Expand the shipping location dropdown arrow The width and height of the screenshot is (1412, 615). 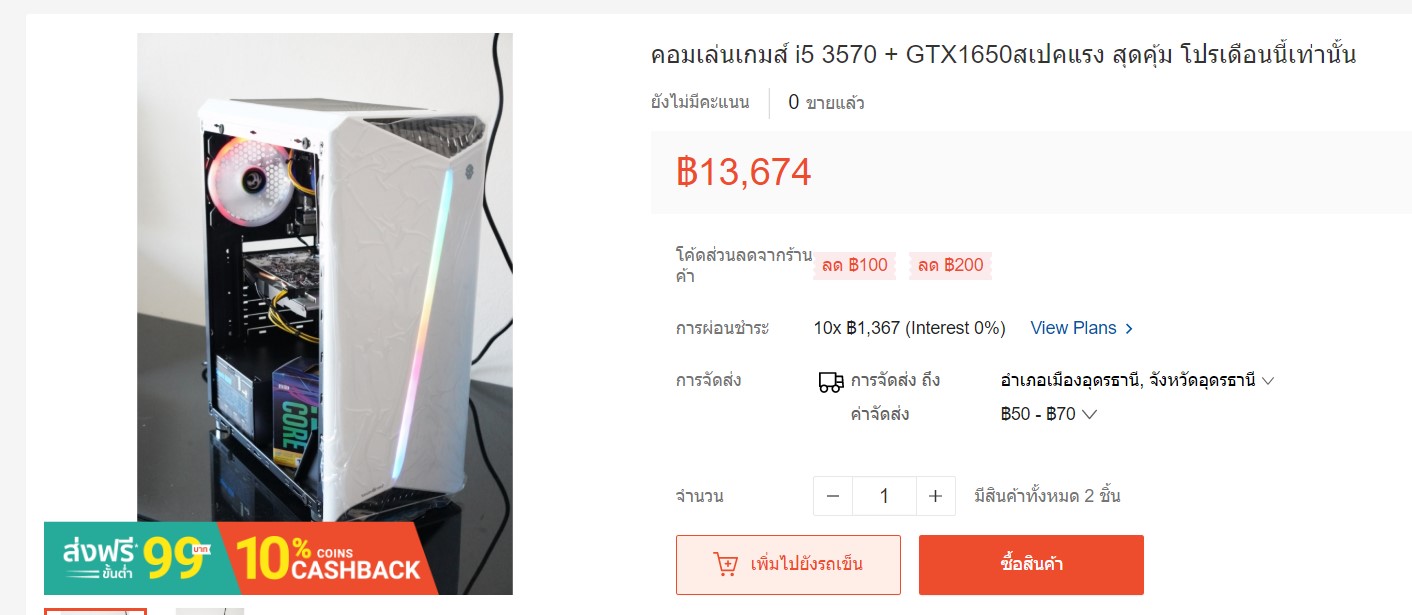(x=1267, y=381)
